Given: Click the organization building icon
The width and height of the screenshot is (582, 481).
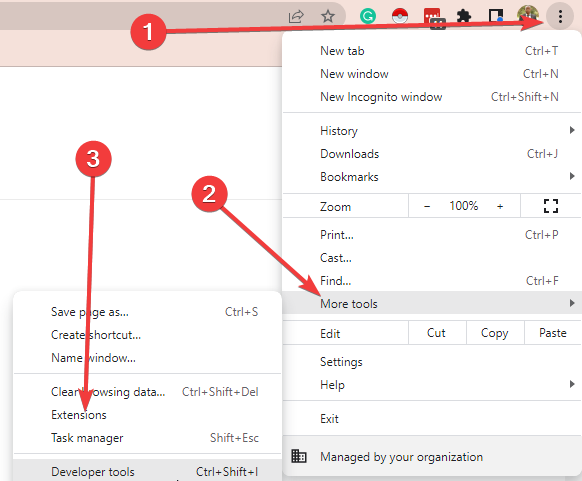Looking at the screenshot, I should point(299,456).
